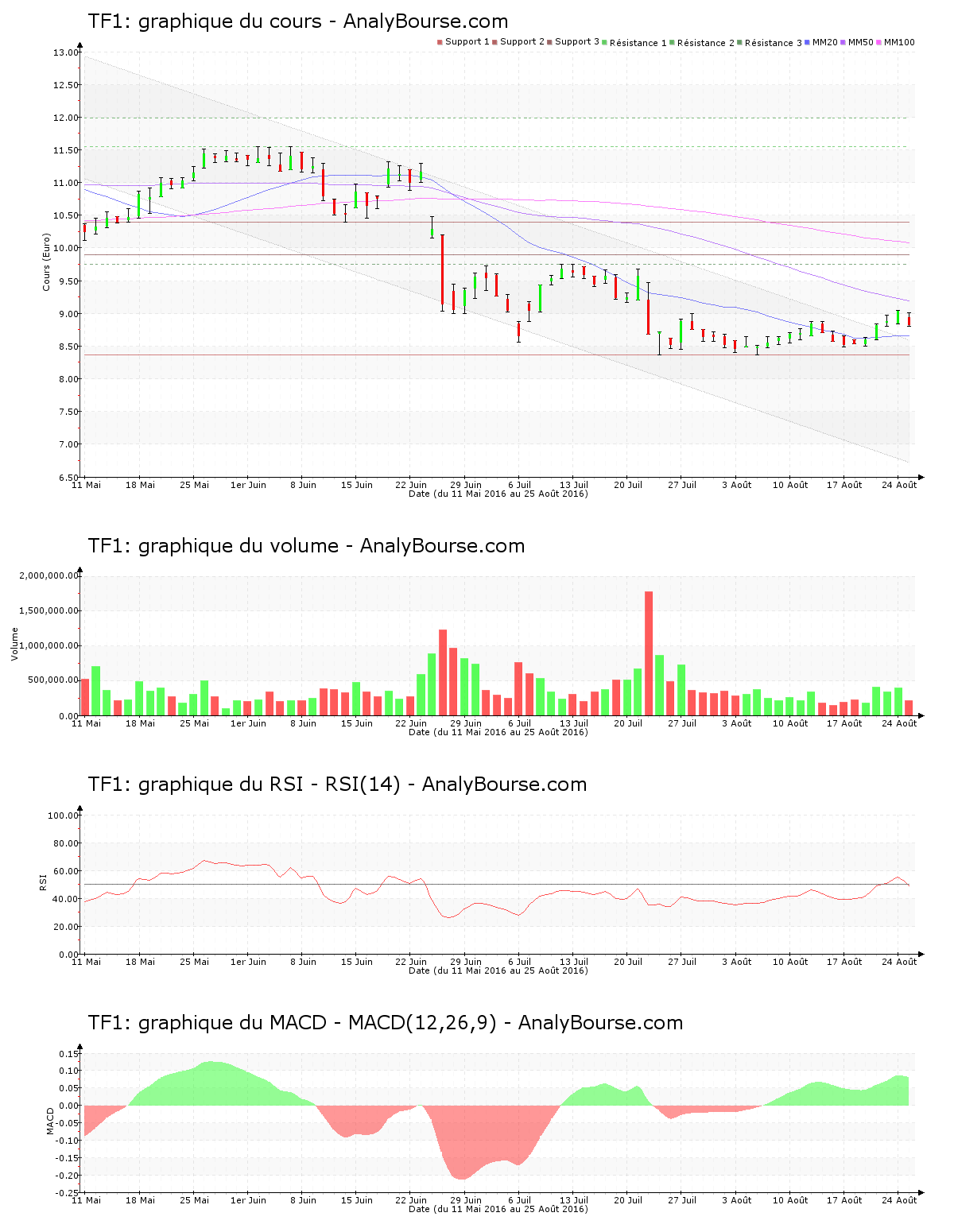Viewport: 954px width, 1232px height.
Task: Click the 'MACD' vertical axis label
Action: pos(50,1121)
